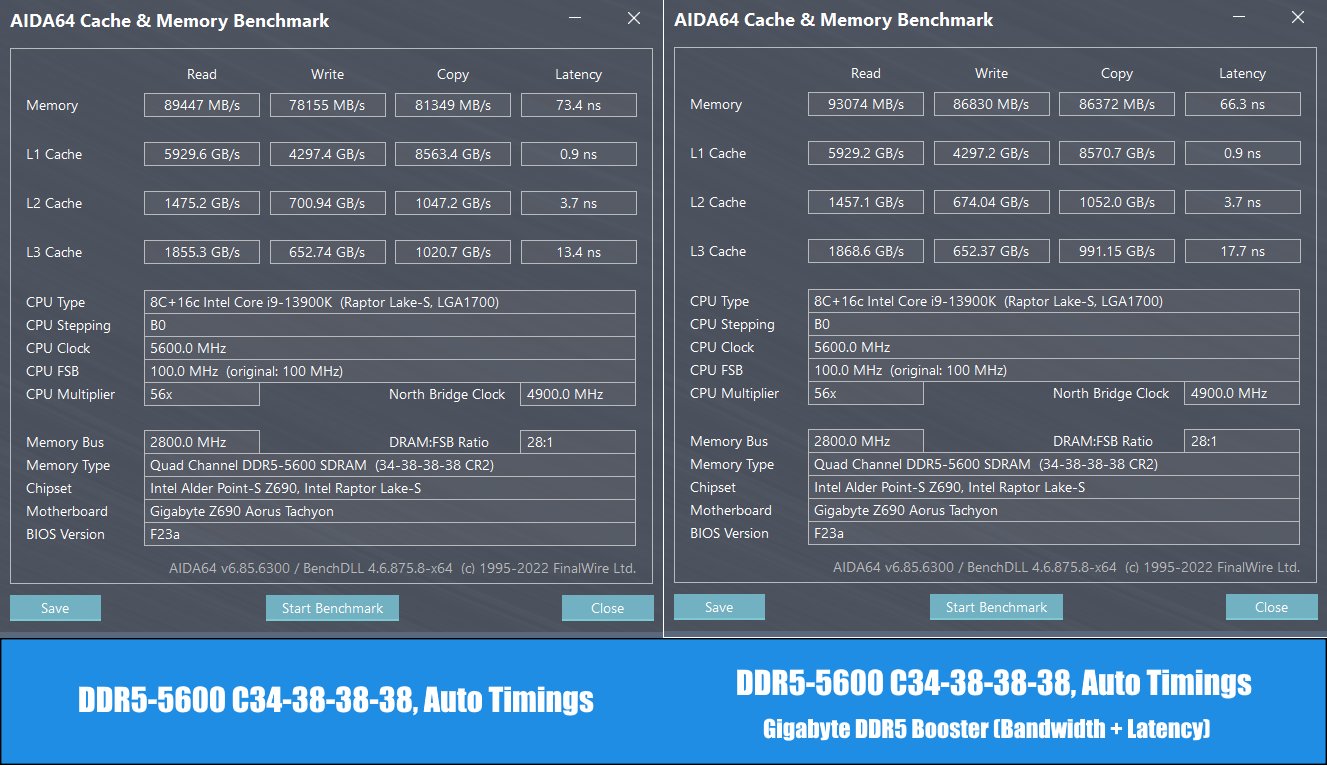Select the 700.94 GB/s L2 cache write value

tap(327, 203)
